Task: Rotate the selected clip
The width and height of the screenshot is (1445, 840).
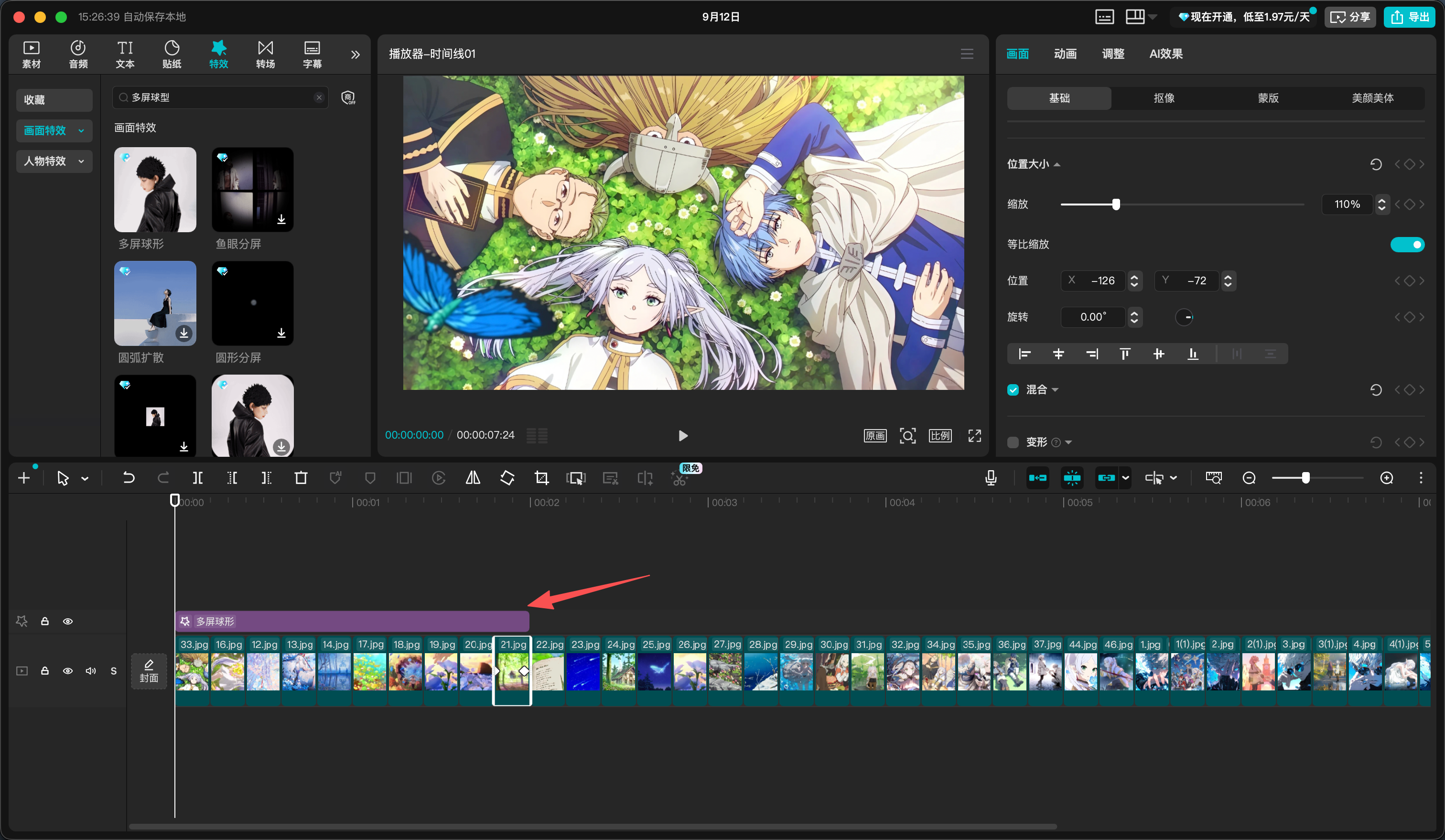Action: [x=507, y=478]
